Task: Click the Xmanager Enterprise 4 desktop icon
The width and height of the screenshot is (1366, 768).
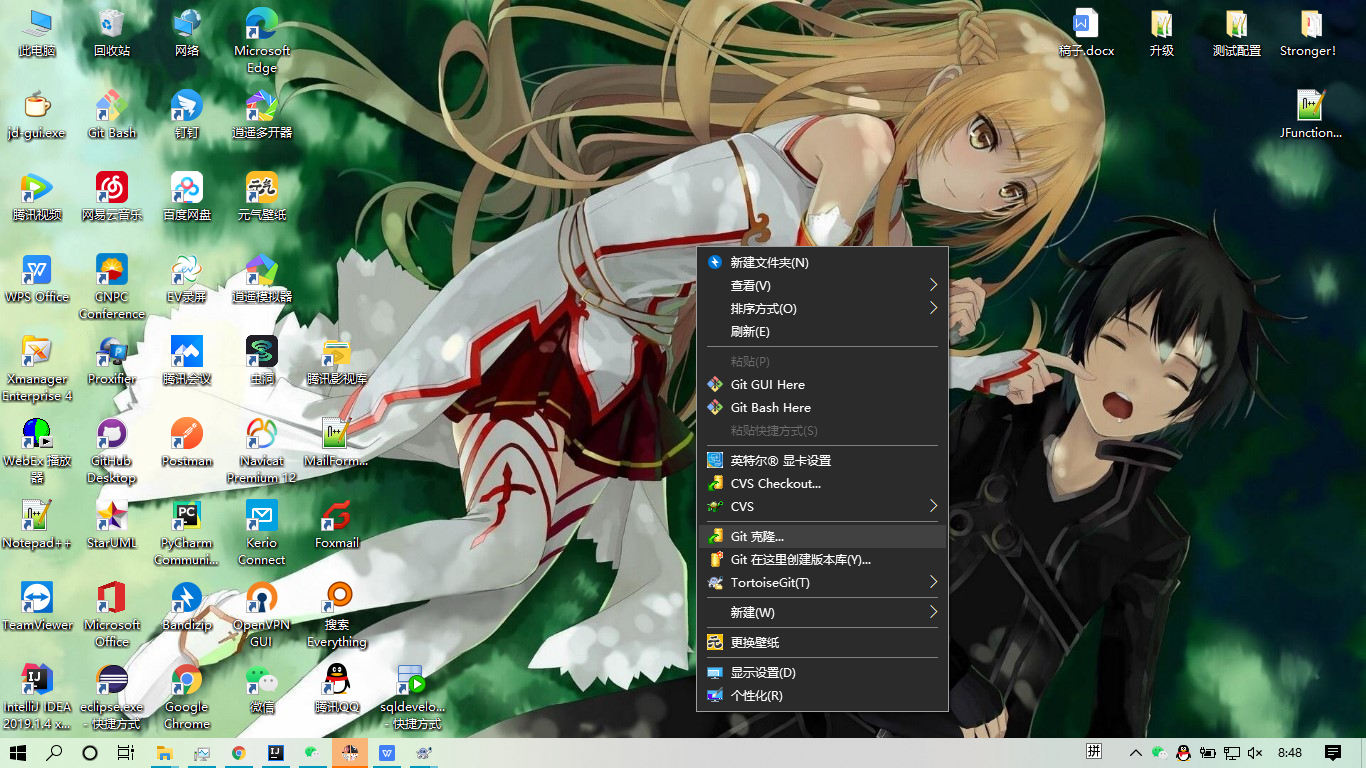Action: pyautogui.click(x=37, y=369)
